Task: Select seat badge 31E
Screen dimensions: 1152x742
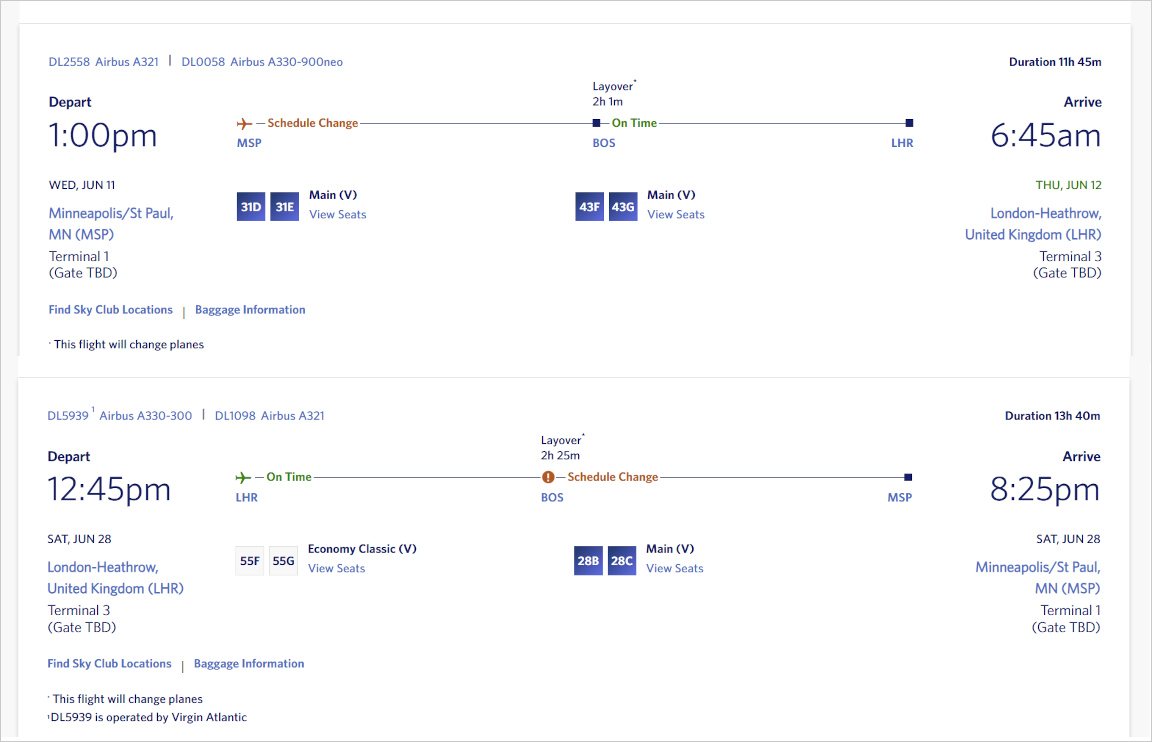Action: (x=285, y=206)
